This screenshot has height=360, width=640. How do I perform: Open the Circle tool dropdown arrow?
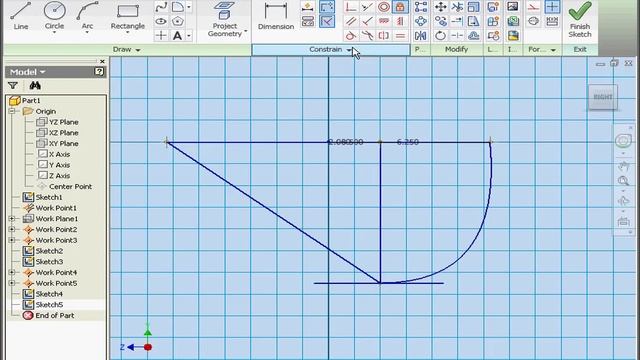pos(54,32)
